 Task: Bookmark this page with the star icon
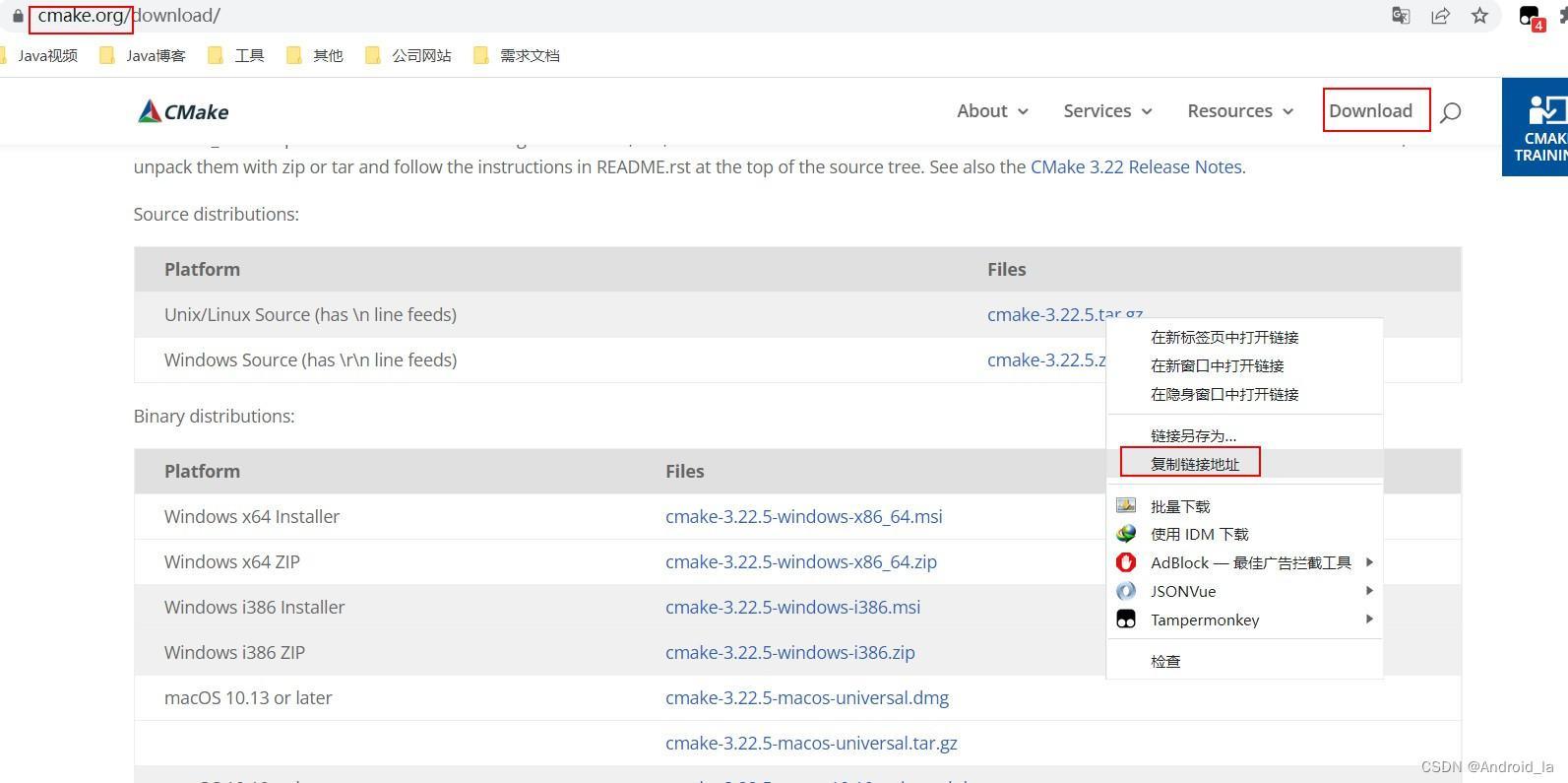[1479, 16]
